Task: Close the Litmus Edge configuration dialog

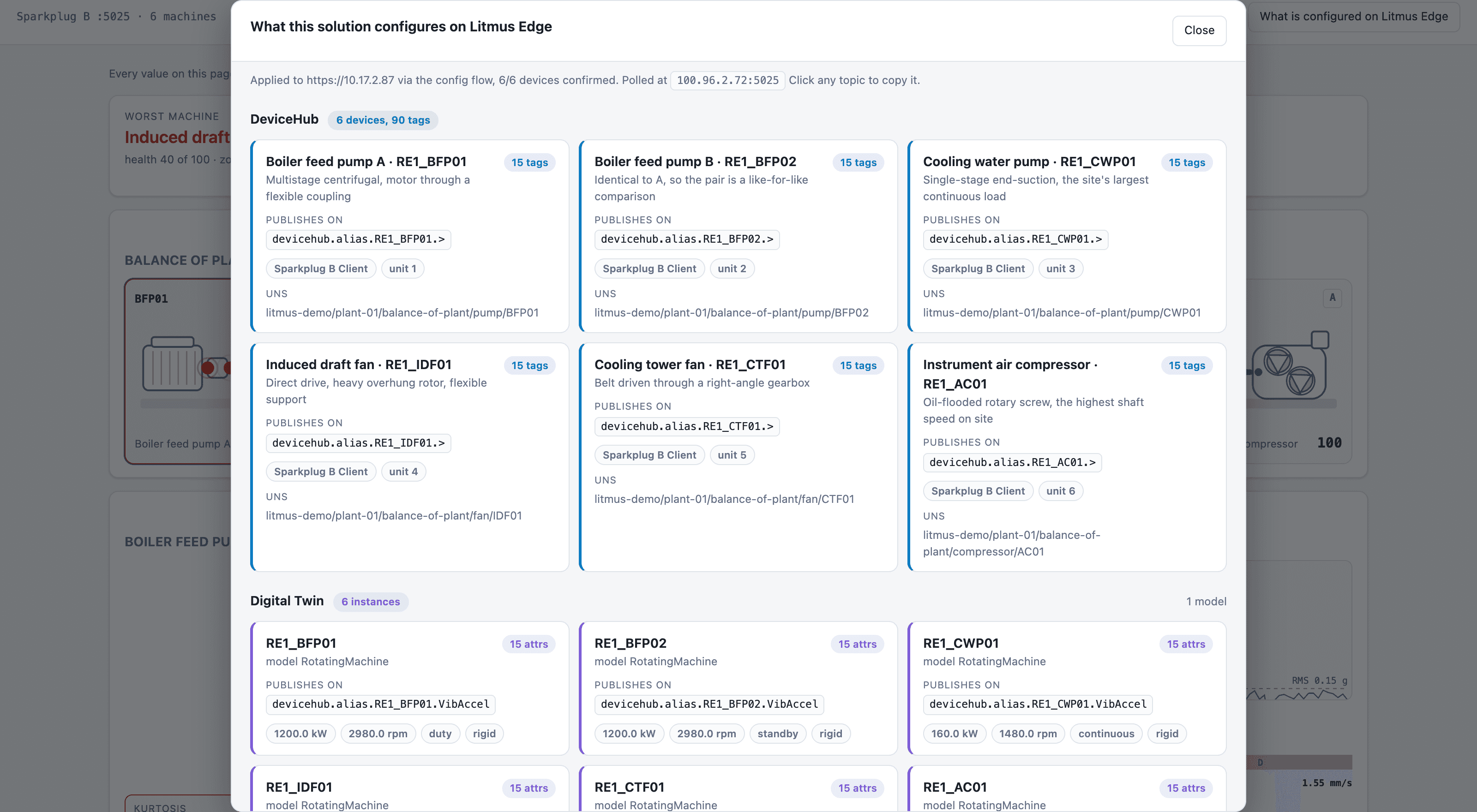Action: point(1199,30)
